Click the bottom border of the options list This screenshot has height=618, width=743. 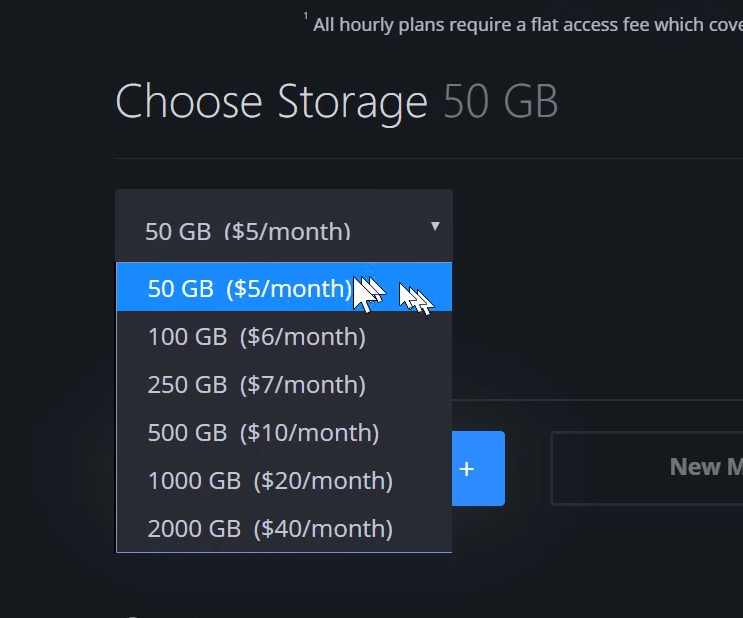click(284, 552)
